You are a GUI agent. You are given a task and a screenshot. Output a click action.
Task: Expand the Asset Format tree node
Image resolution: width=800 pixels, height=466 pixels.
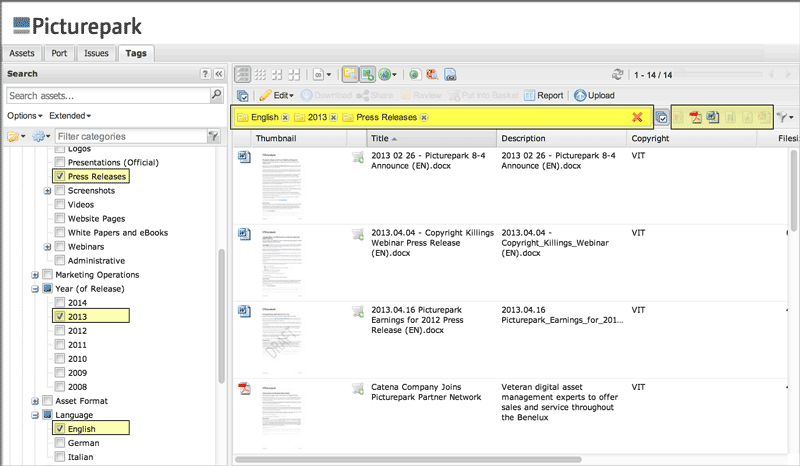(x=35, y=401)
